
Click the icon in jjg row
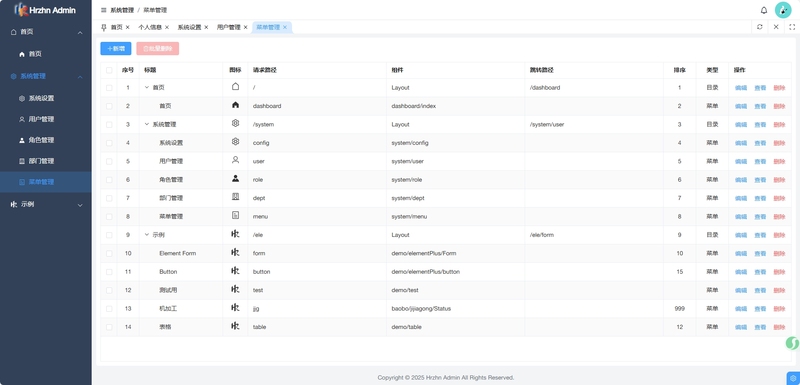pyautogui.click(x=235, y=307)
